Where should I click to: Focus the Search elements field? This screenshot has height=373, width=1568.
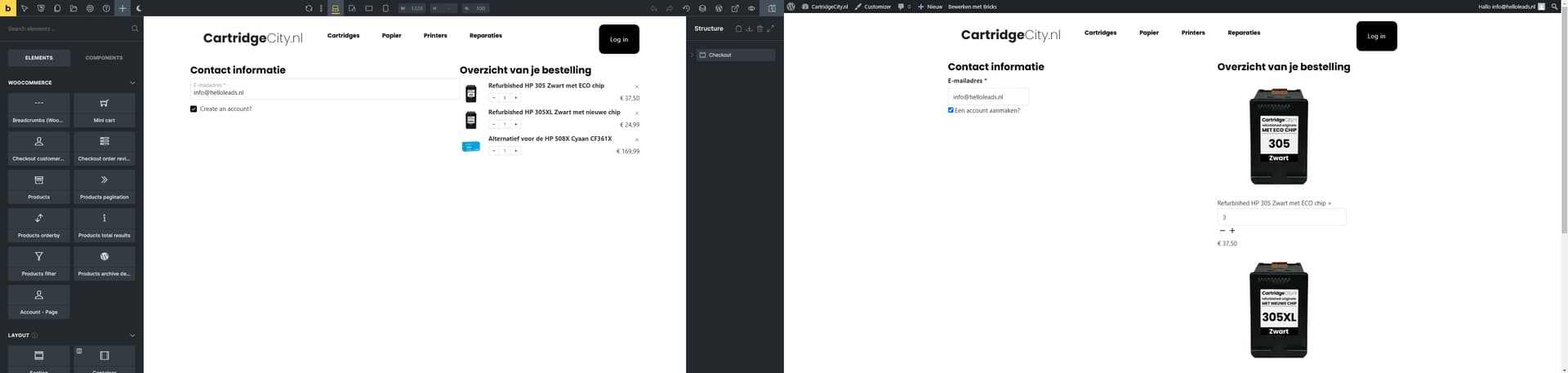[67, 29]
